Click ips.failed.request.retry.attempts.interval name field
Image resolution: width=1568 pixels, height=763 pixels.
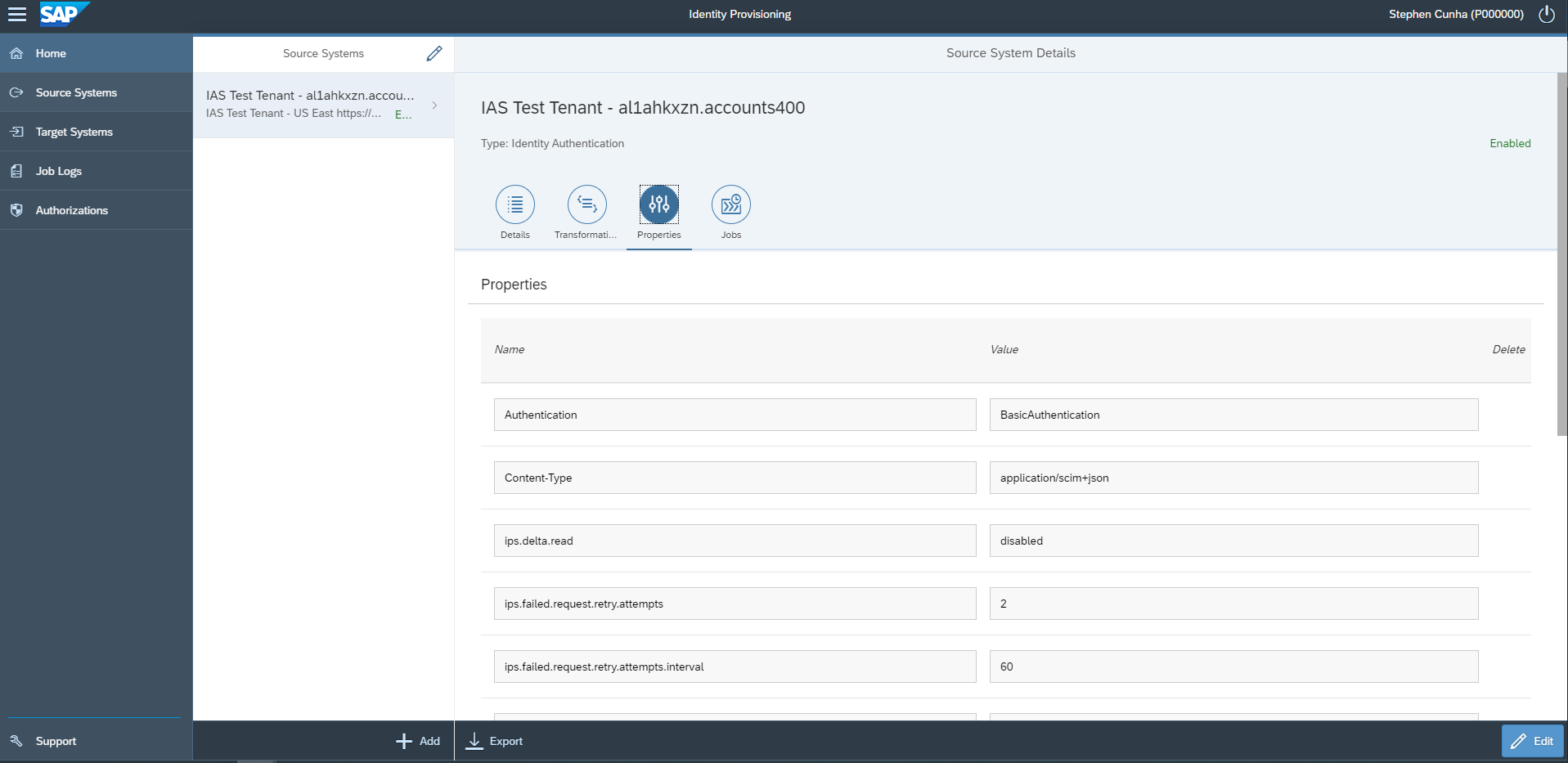pos(735,667)
